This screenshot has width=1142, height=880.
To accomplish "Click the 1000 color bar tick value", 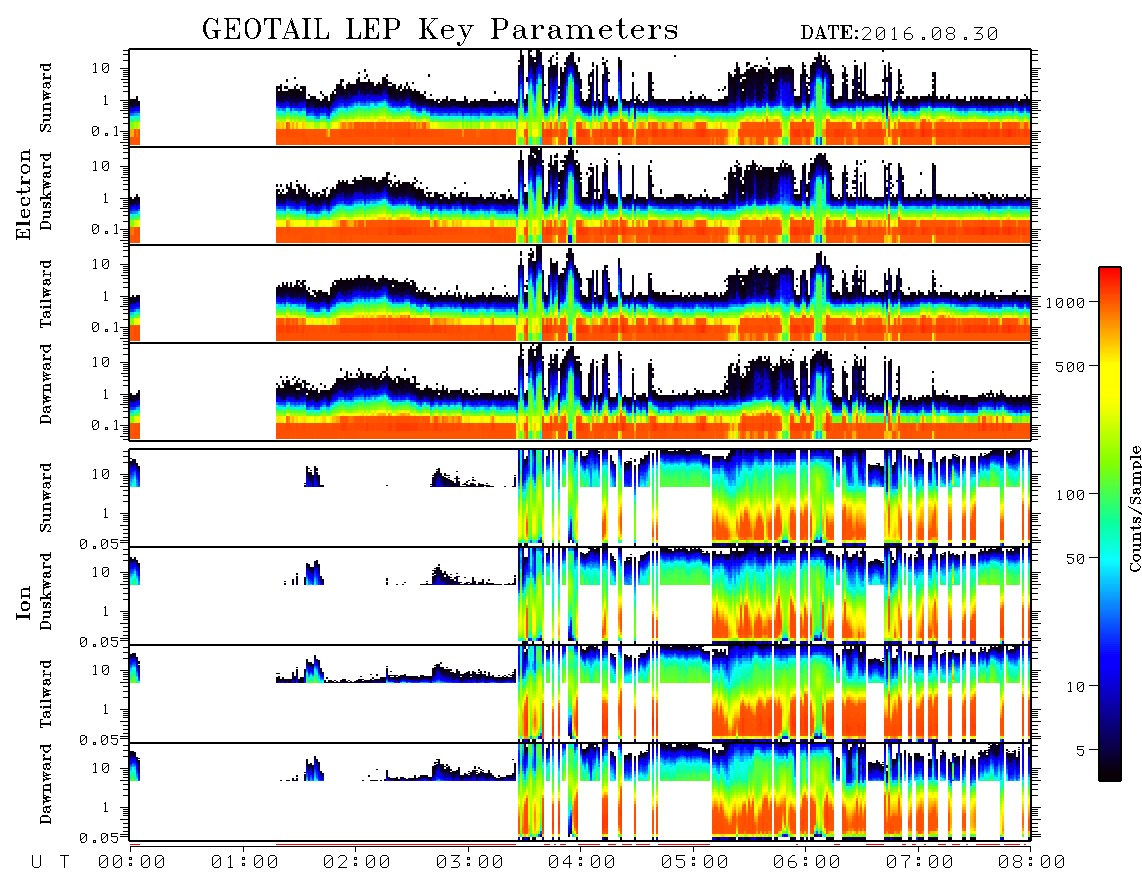I will pos(1065,302).
